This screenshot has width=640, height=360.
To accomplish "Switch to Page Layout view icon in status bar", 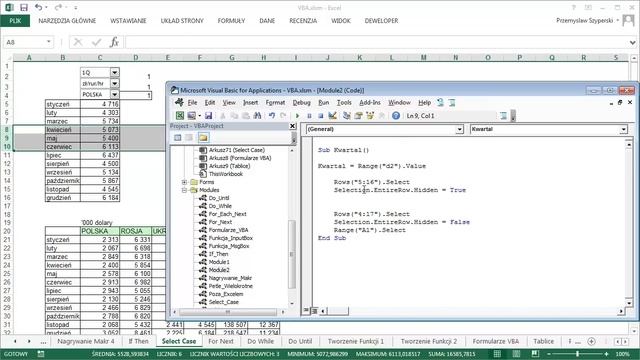I will pos(516,354).
